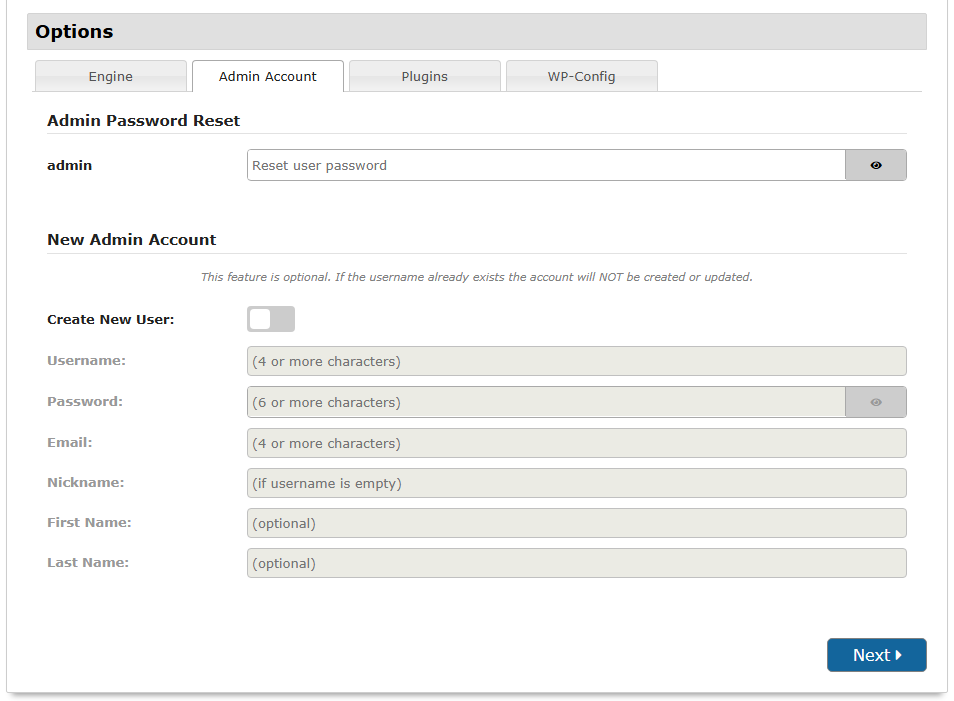This screenshot has height=701, width=954.
Task: Click the "Email:" label
Action: click(x=70, y=442)
